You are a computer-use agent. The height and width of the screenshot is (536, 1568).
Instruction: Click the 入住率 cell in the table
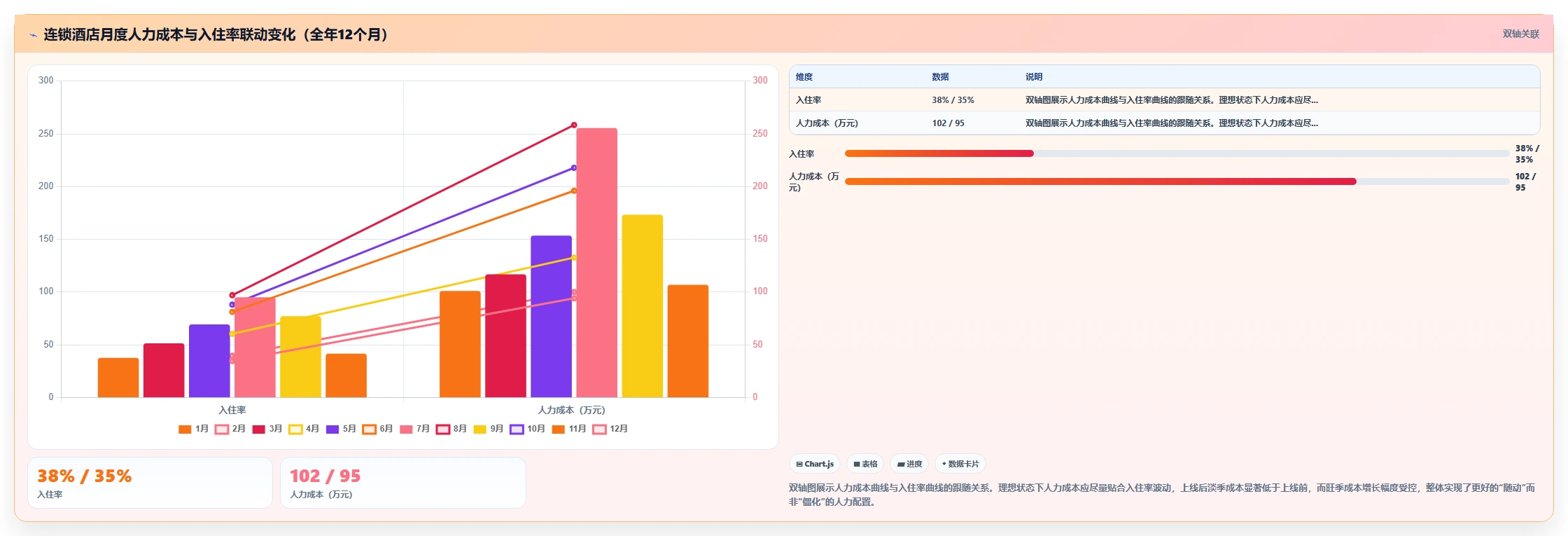pyautogui.click(x=808, y=100)
